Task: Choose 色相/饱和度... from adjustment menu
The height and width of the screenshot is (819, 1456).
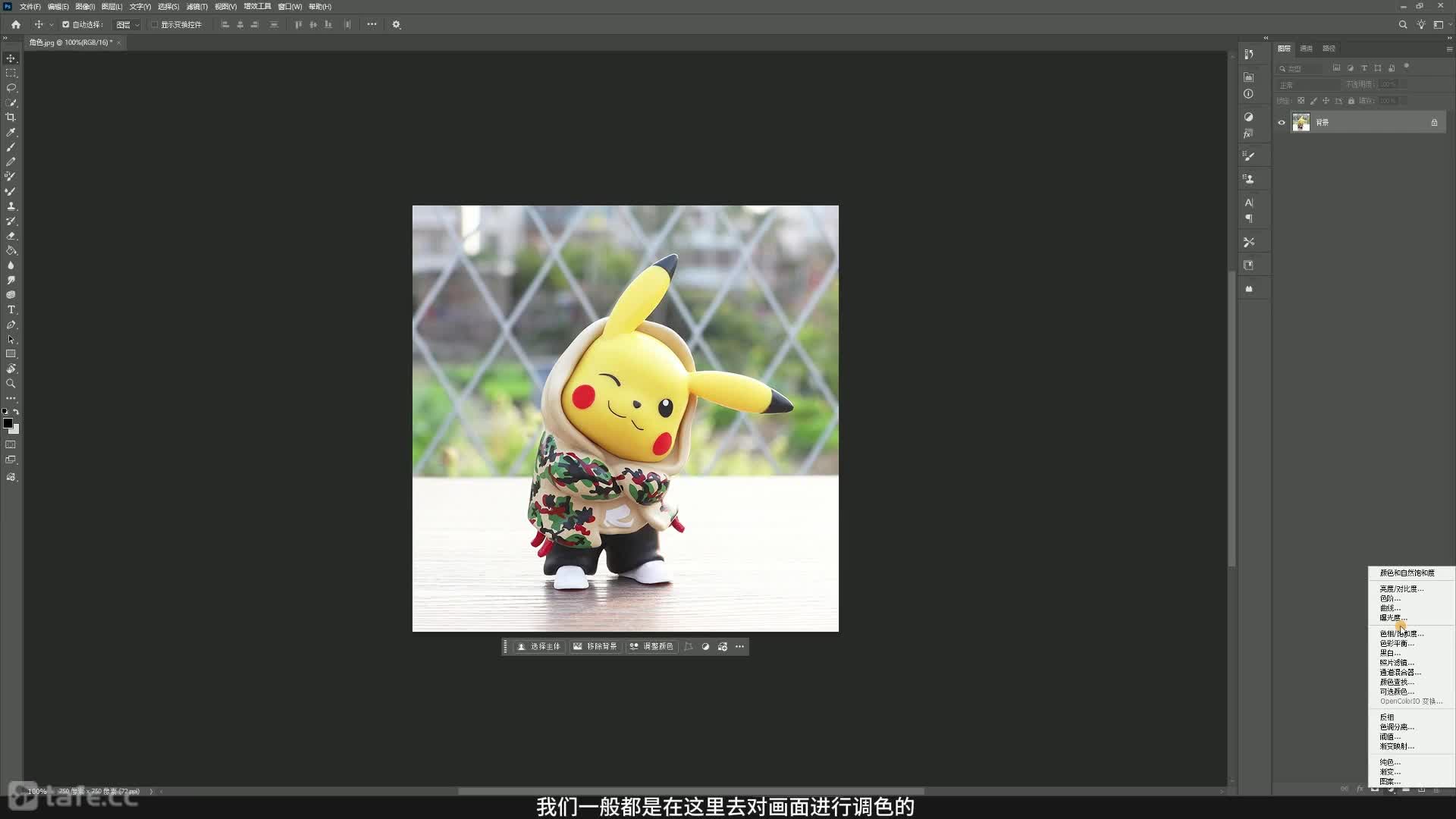Action: (x=1401, y=634)
